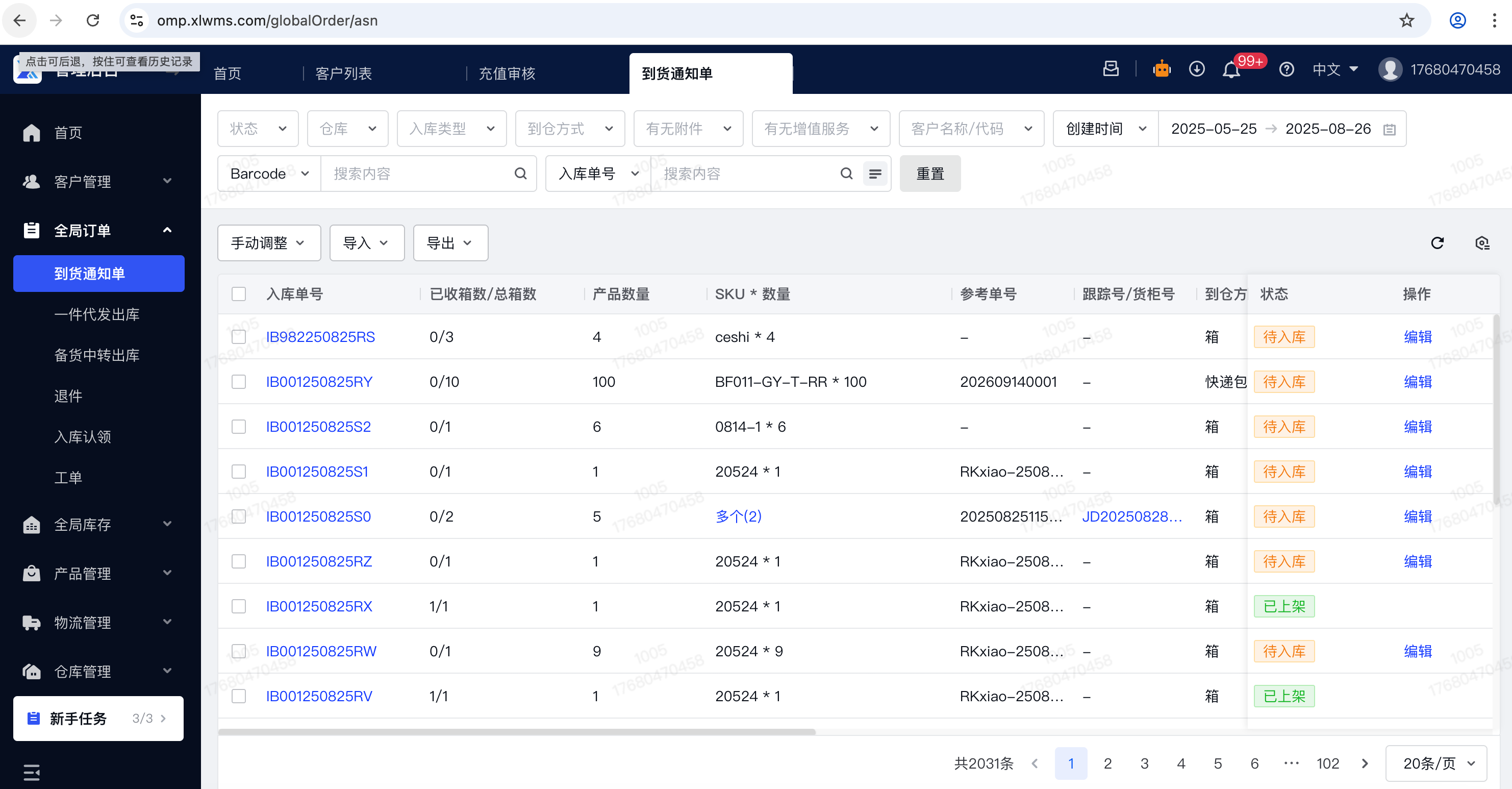This screenshot has height=789, width=1512.
Task: Go to results page 3
Action: [x=1144, y=763]
